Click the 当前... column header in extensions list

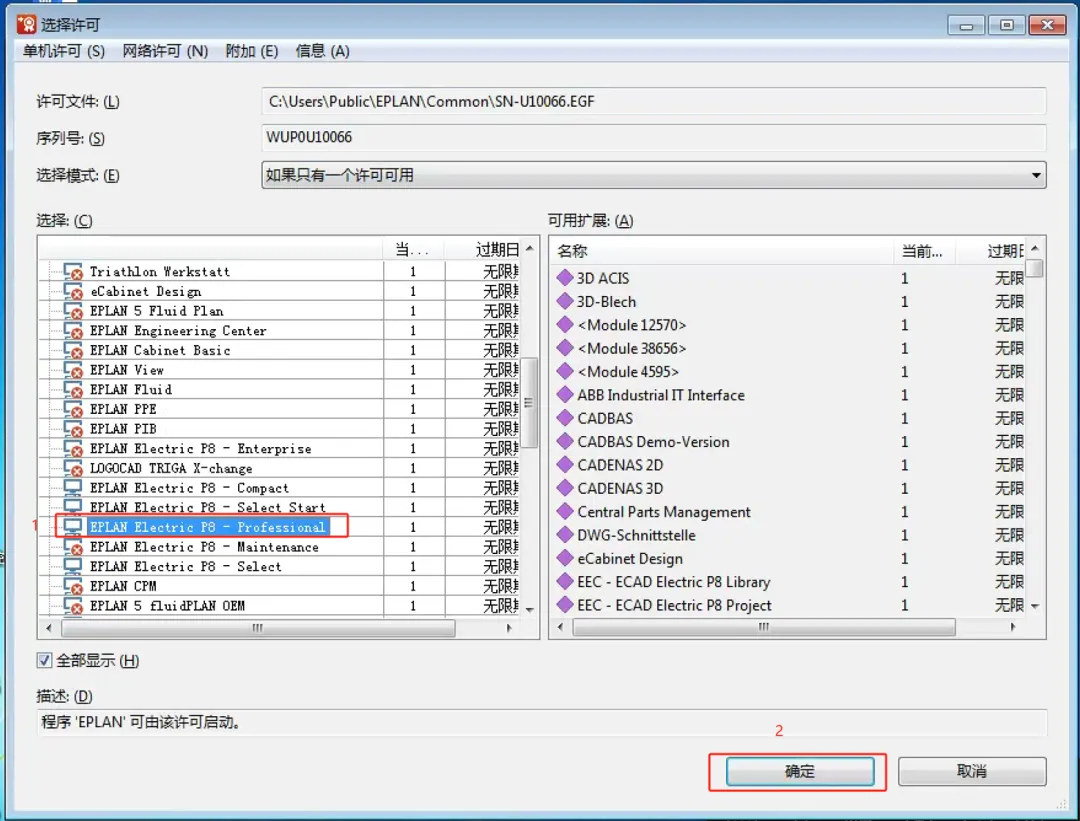tap(922, 251)
